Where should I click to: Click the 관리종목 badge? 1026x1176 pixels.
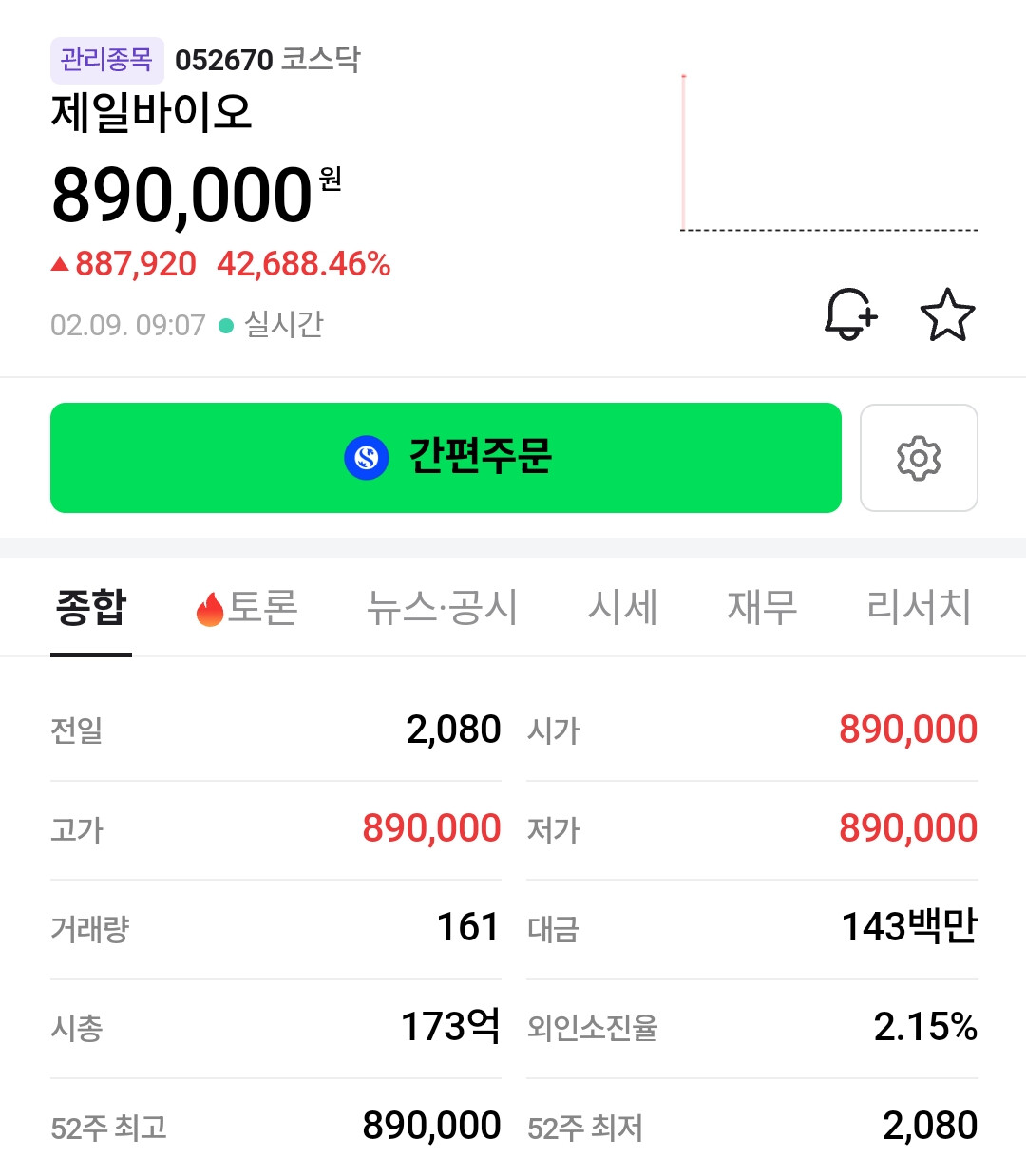pyautogui.click(x=106, y=60)
